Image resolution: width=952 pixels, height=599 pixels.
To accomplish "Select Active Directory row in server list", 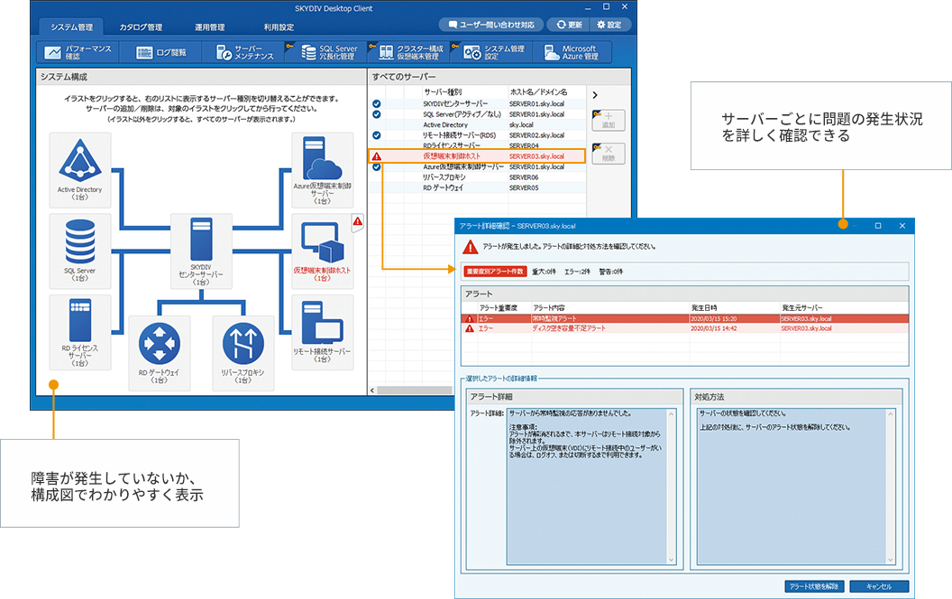I will point(477,125).
